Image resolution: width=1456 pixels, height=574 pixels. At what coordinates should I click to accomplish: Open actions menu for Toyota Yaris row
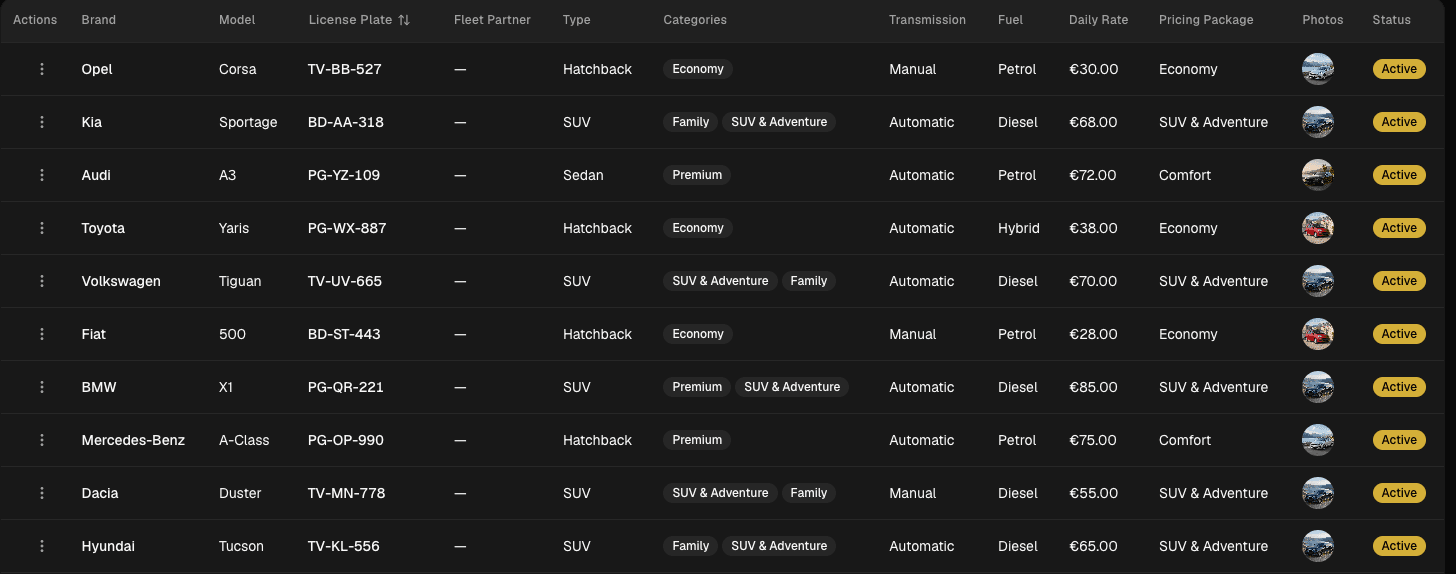(42, 228)
